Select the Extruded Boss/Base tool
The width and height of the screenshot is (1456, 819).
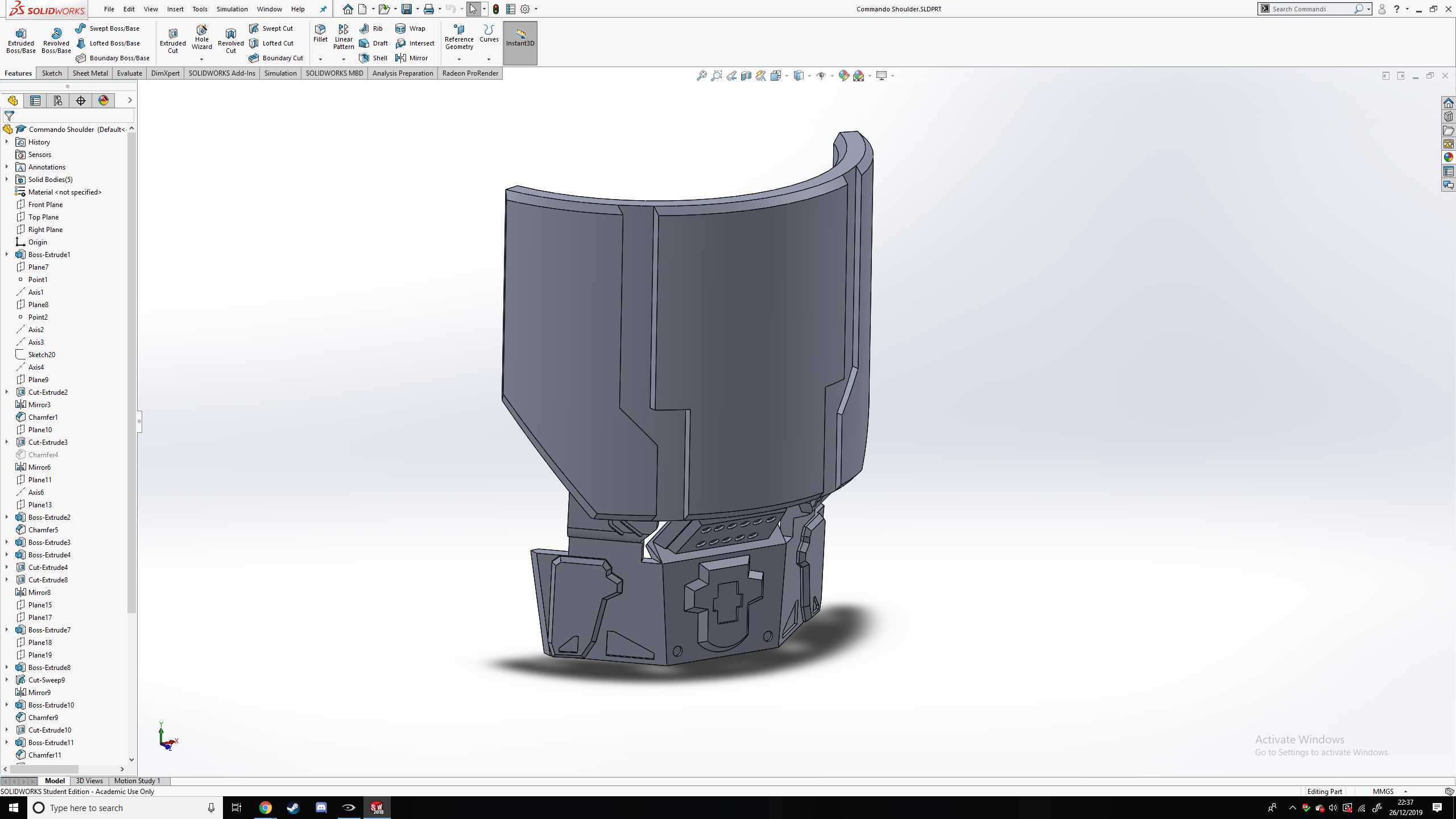pyautogui.click(x=20, y=40)
